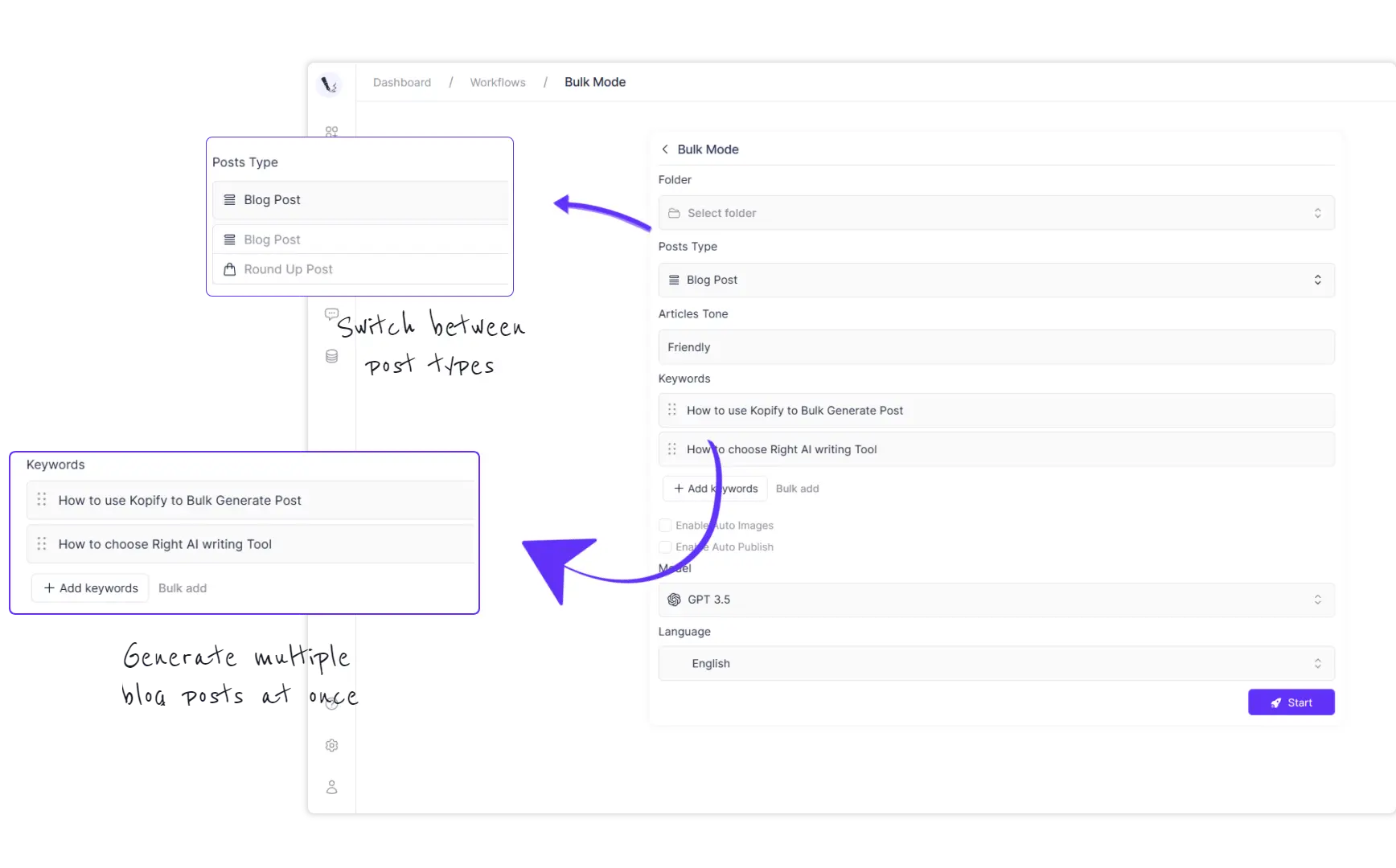1396x868 pixels.
Task: Click the database sidebar icon
Action: click(331, 355)
